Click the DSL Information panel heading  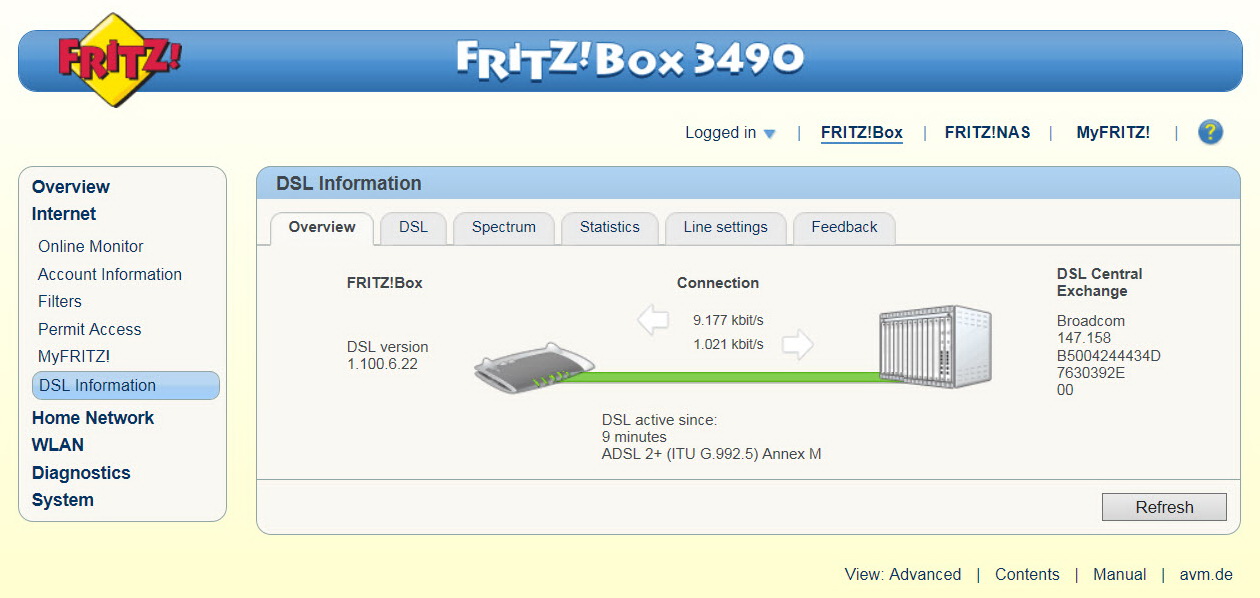point(349,184)
